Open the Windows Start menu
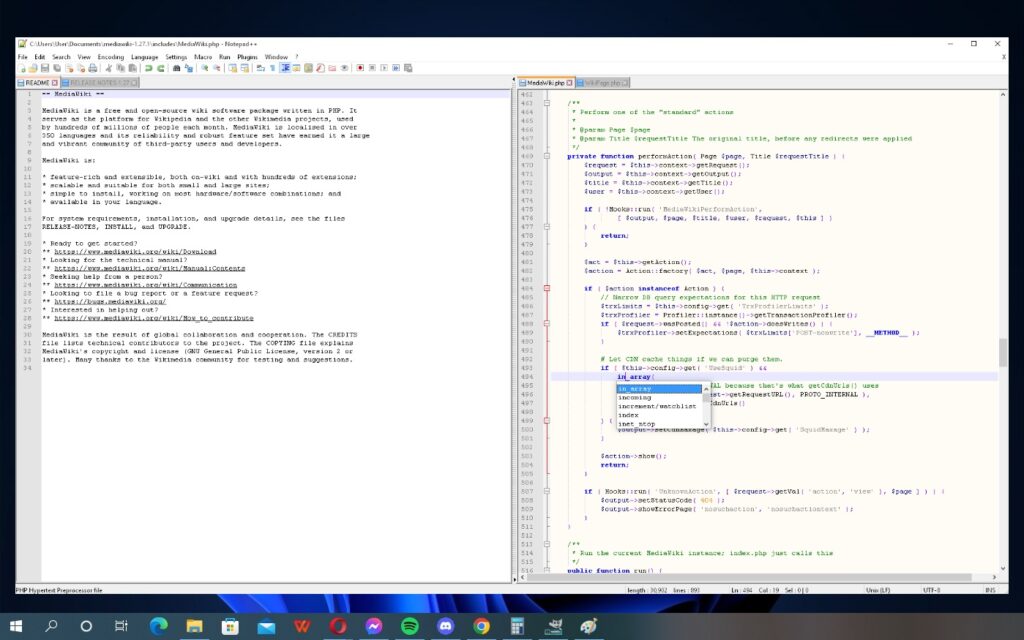 (16, 626)
